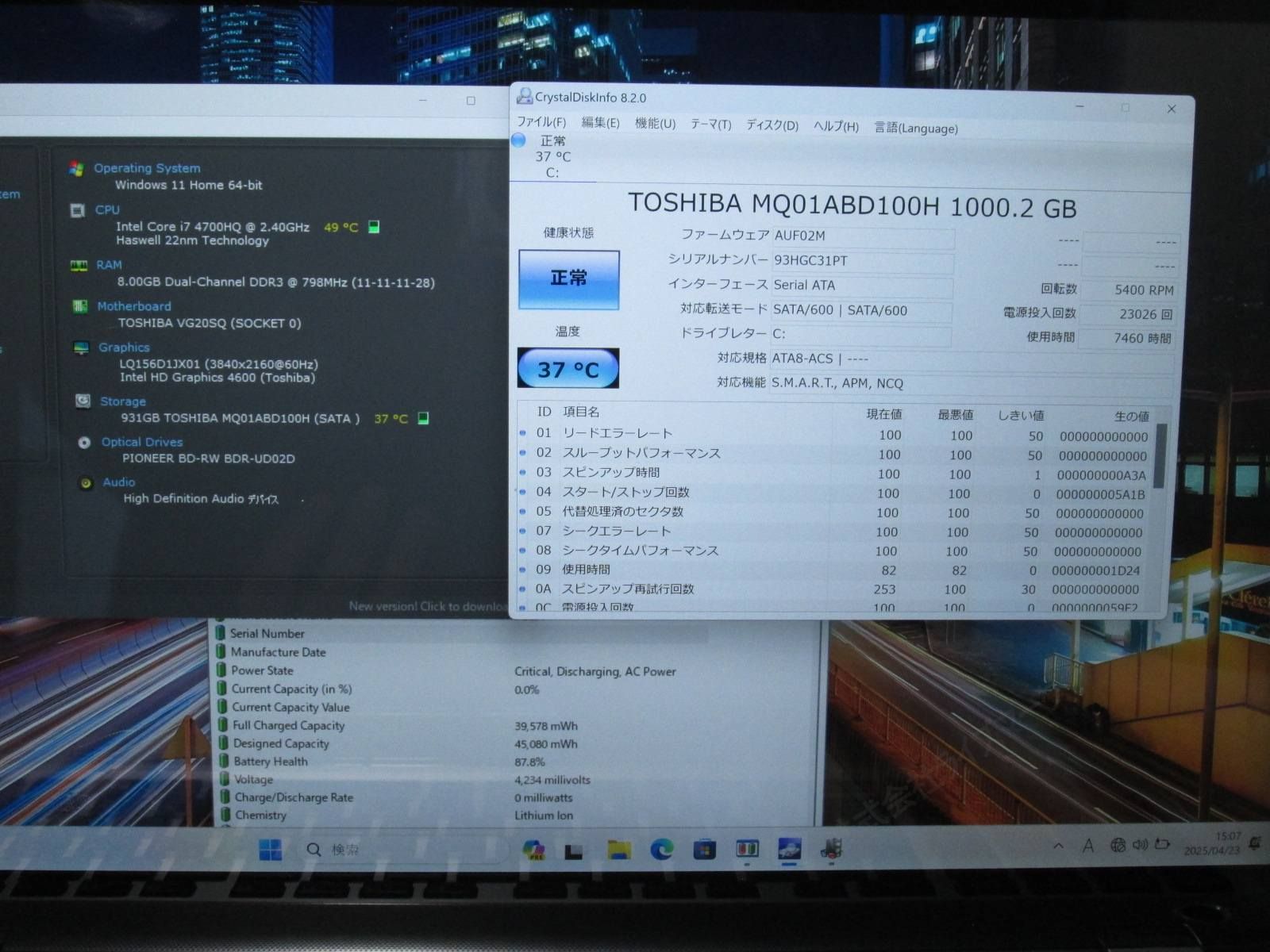This screenshot has height=952, width=1270.
Task: Click the 生の値 column header
Action: (x=1131, y=416)
